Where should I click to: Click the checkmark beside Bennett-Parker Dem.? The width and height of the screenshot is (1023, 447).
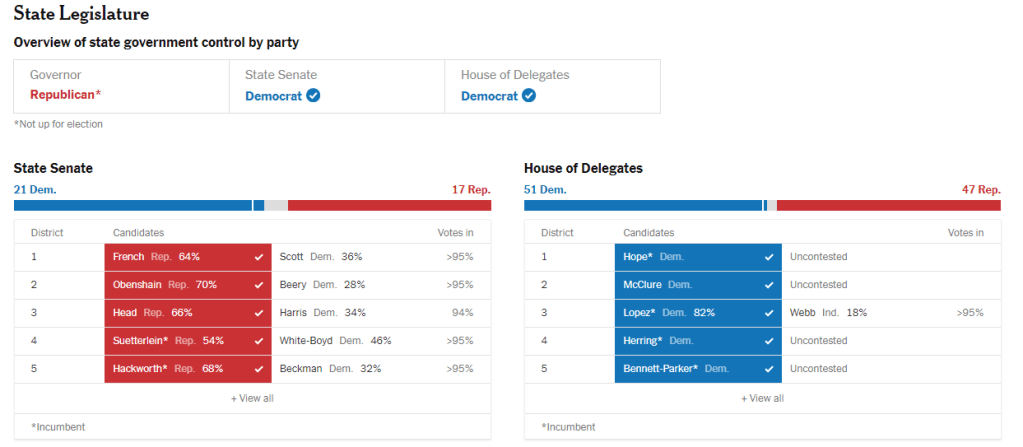[769, 369]
